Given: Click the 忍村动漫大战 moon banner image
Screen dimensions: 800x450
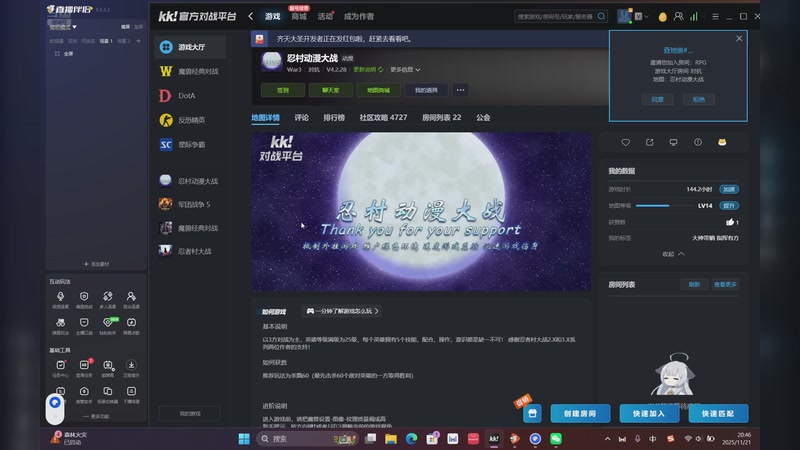Looking at the screenshot, I should [421, 212].
